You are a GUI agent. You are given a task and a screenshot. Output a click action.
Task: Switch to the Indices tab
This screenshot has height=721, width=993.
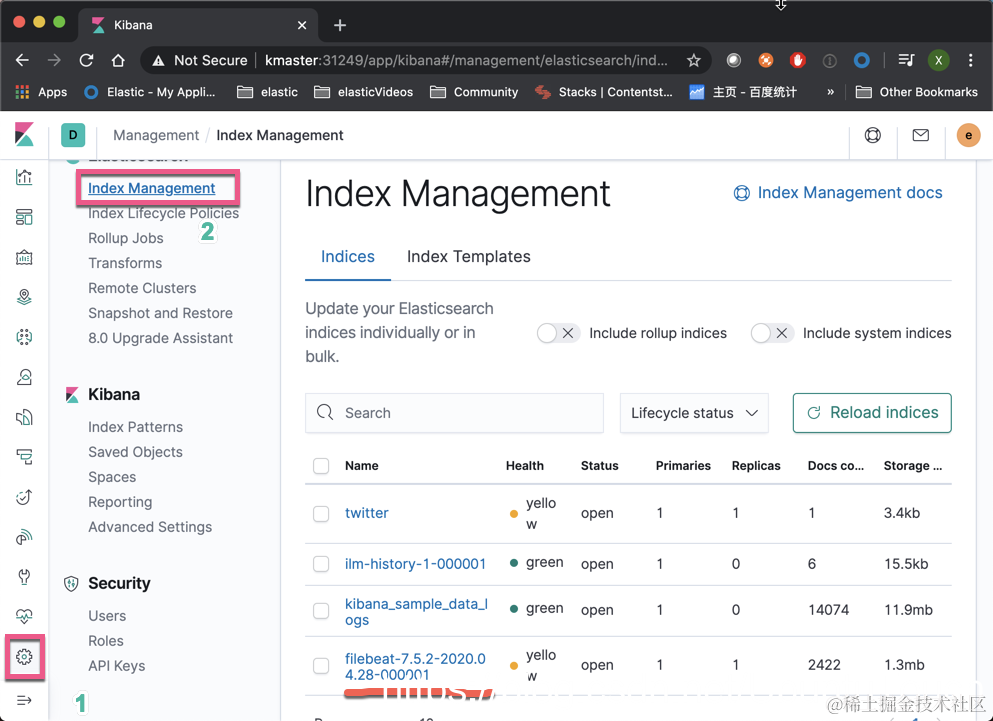click(x=348, y=257)
